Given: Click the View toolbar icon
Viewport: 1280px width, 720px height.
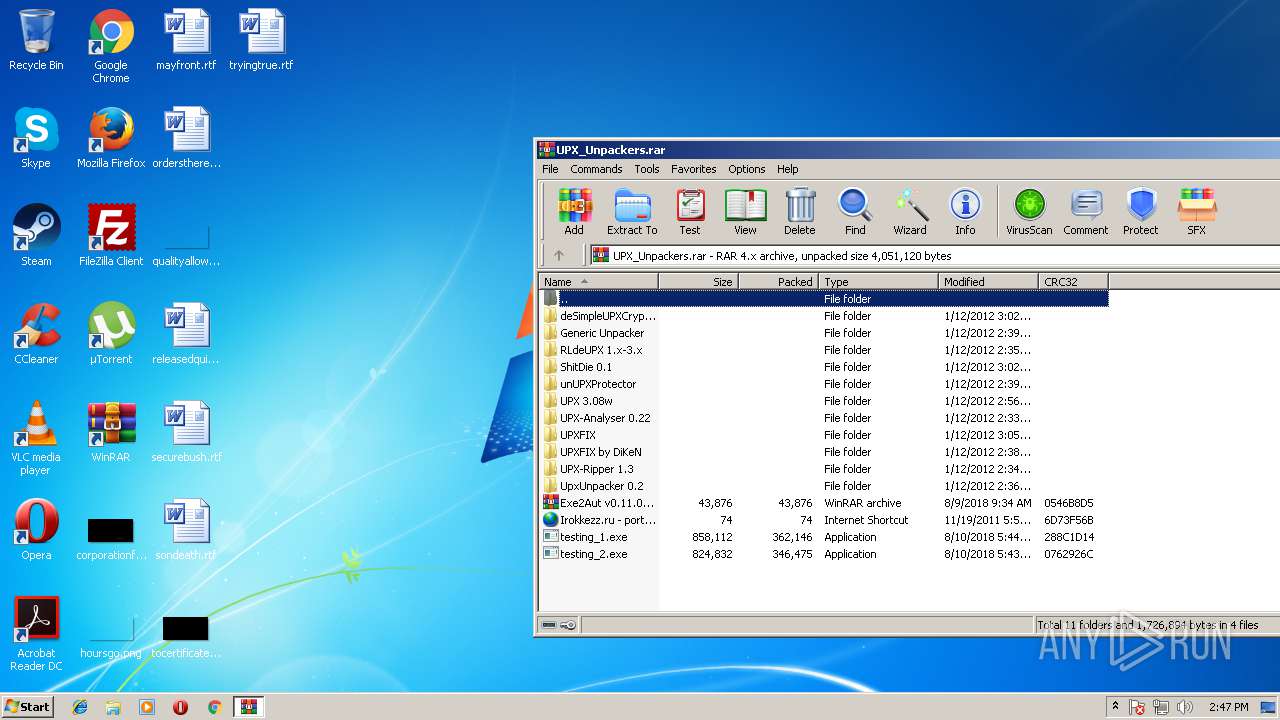Looking at the screenshot, I should 745,212.
